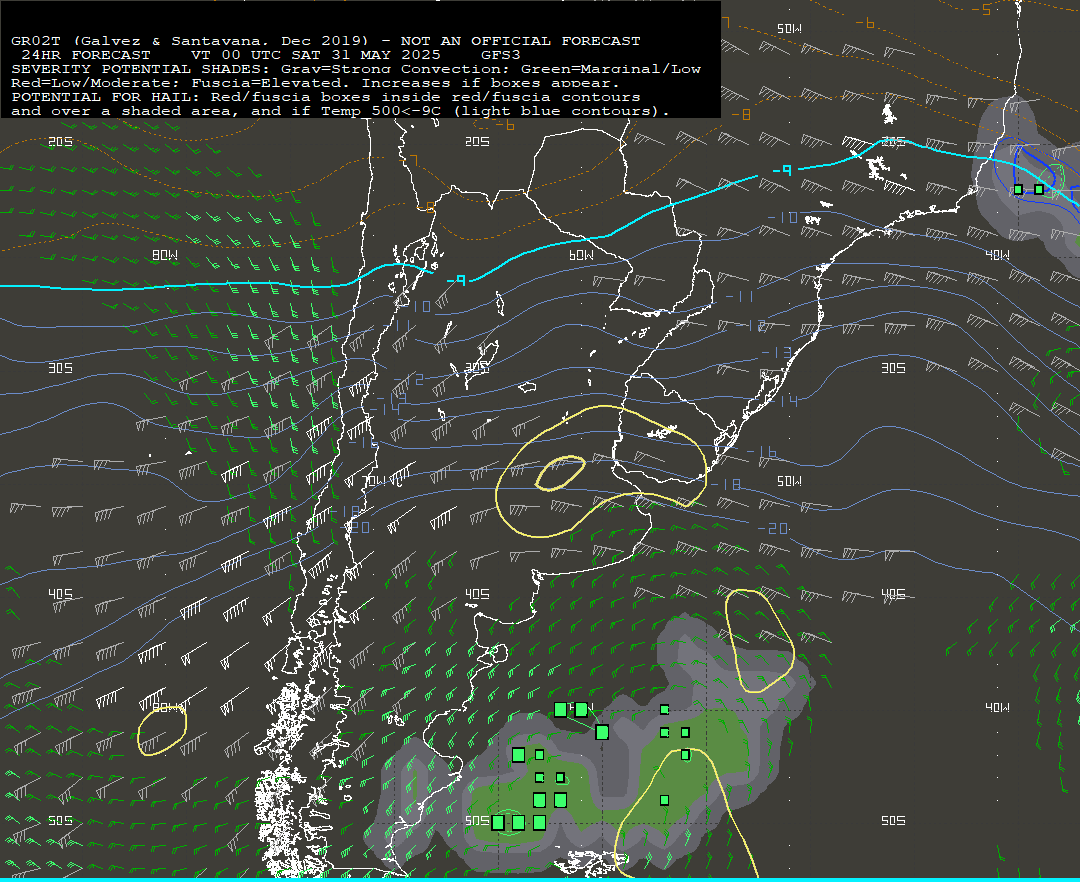This screenshot has width=1080, height=882.
Task: Select the 40S label over Argentina
Action: click(x=477, y=594)
